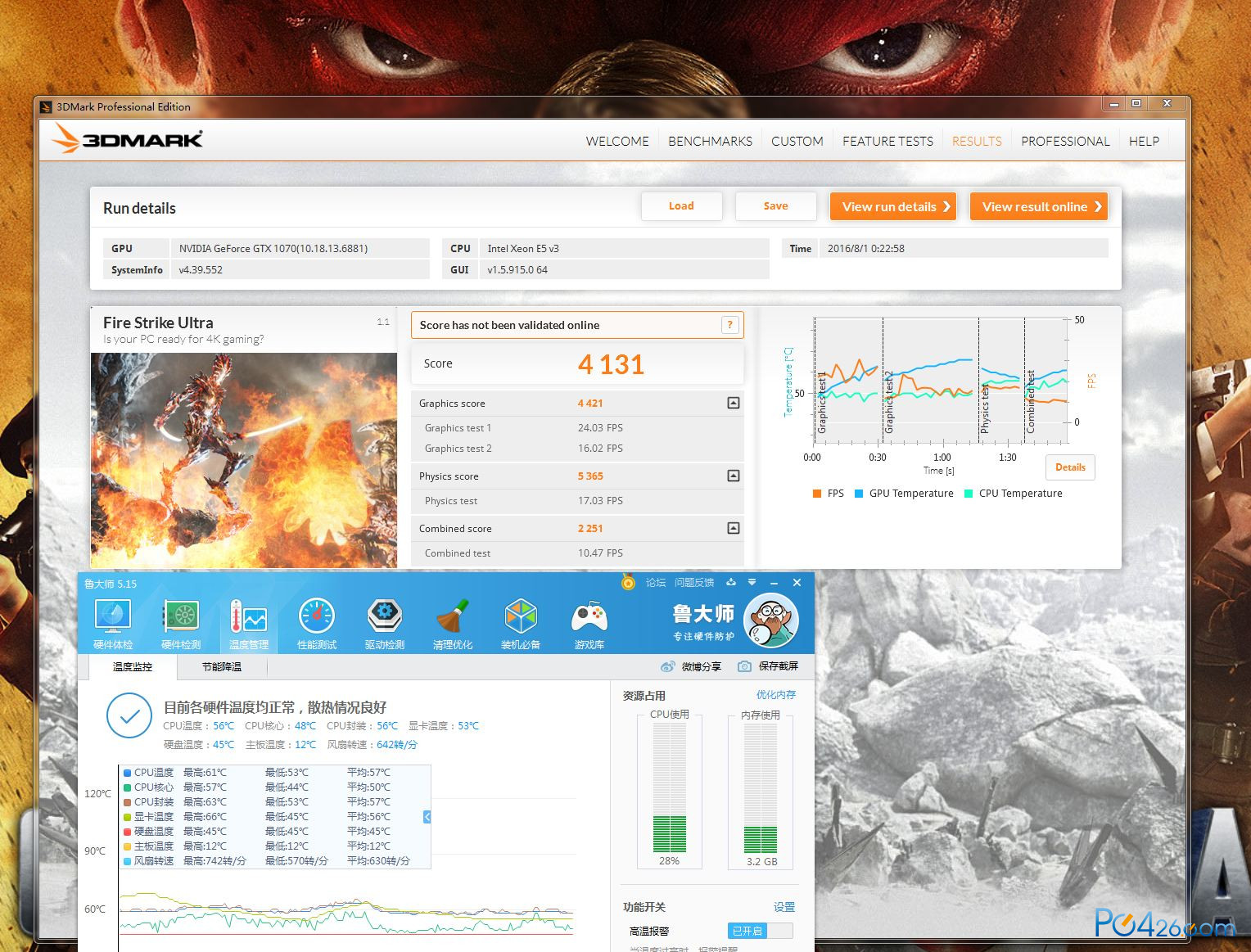The height and width of the screenshot is (952, 1251).
Task: Select 温度管理 temperature management icon
Action: (249, 624)
